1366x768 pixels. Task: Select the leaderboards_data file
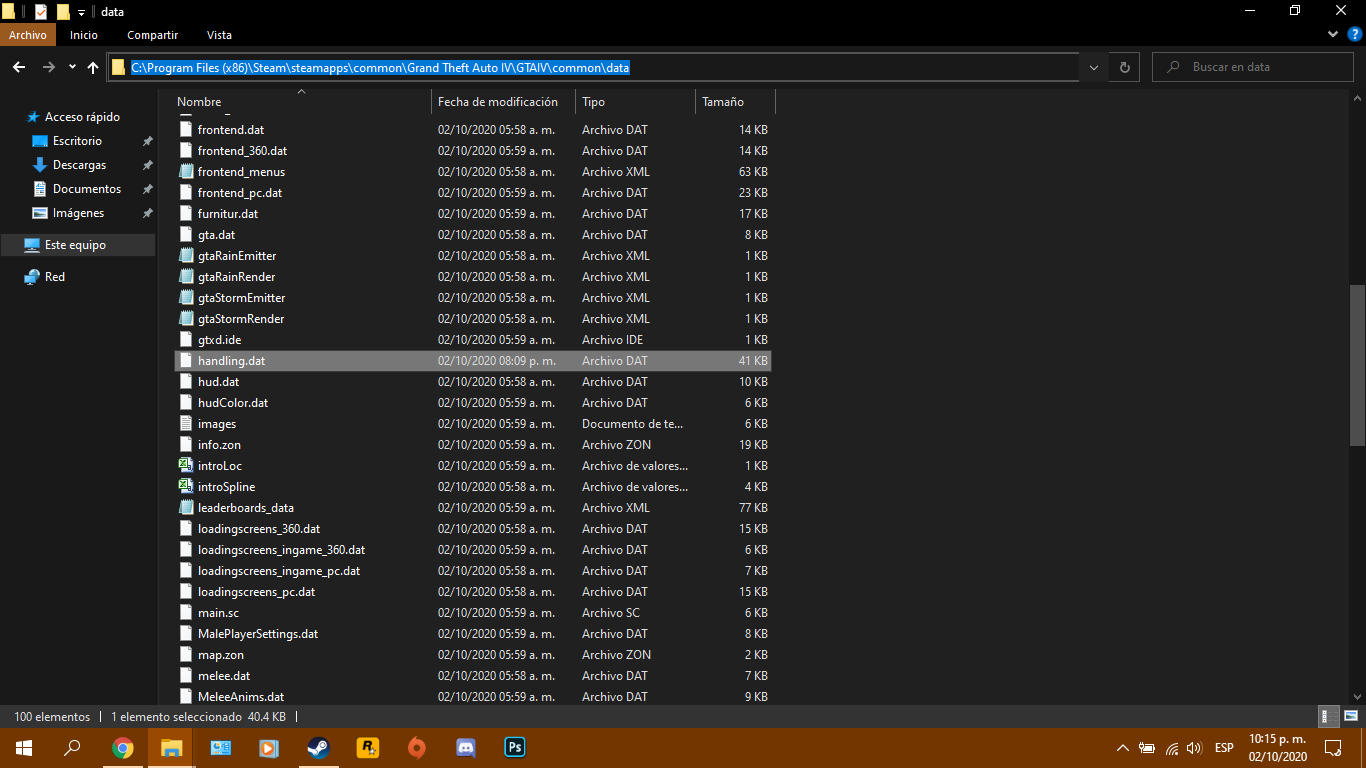(x=473, y=508)
